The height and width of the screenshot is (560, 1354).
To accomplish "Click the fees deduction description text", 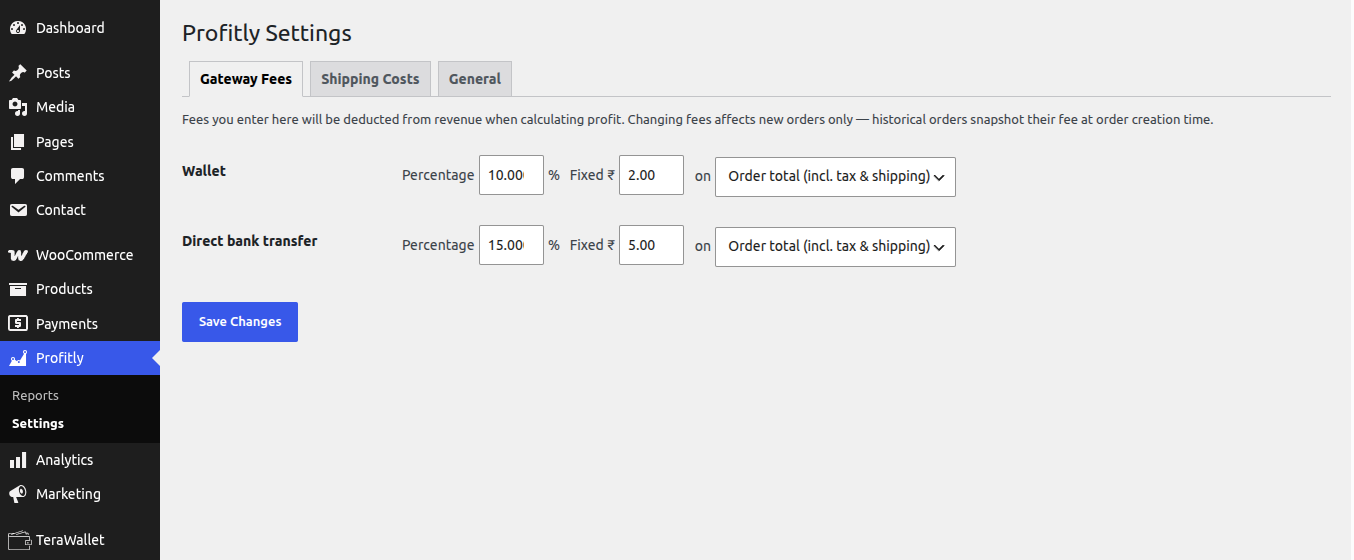I will pos(697,120).
